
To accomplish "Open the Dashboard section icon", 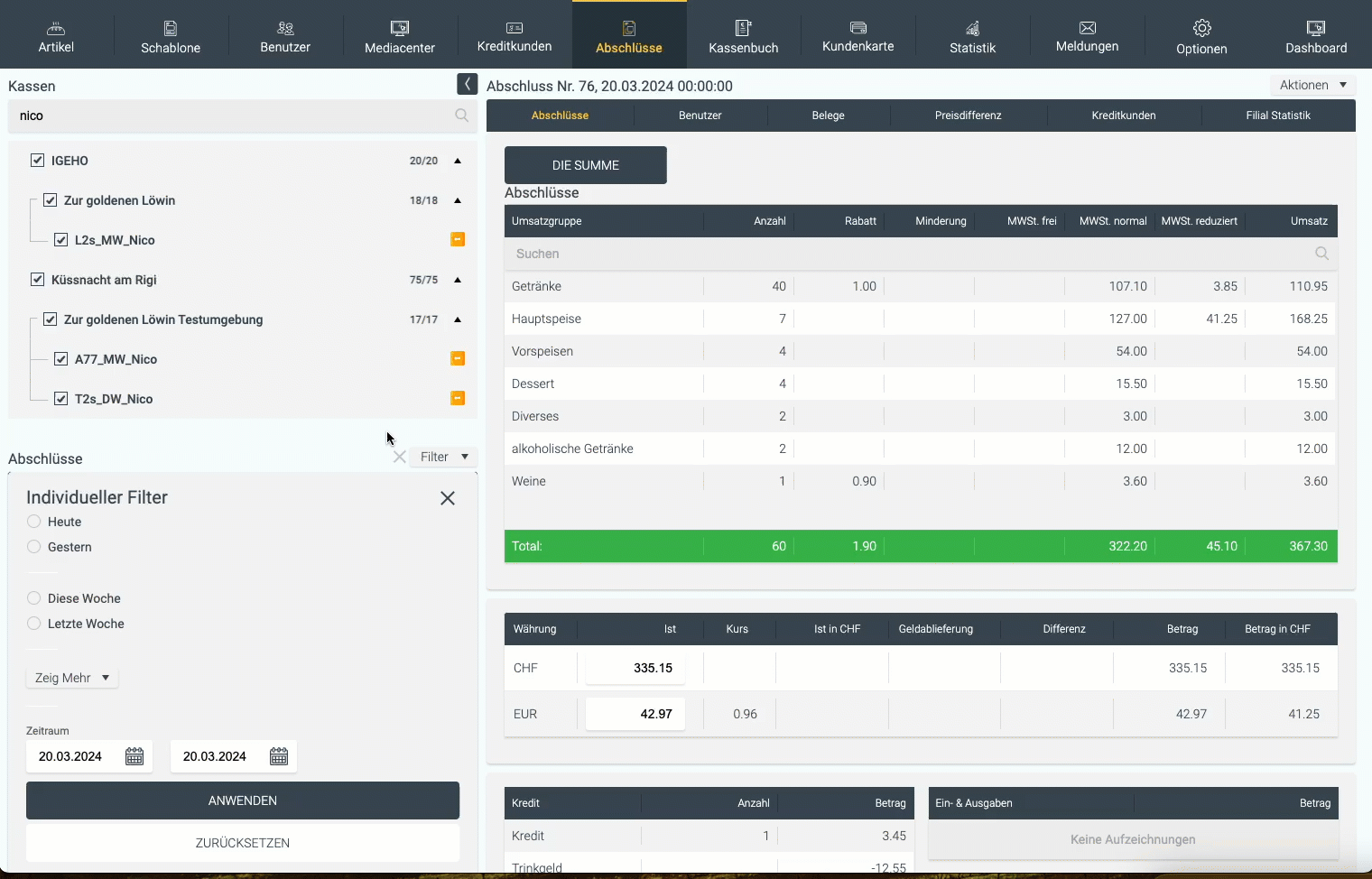I will pos(1316,28).
